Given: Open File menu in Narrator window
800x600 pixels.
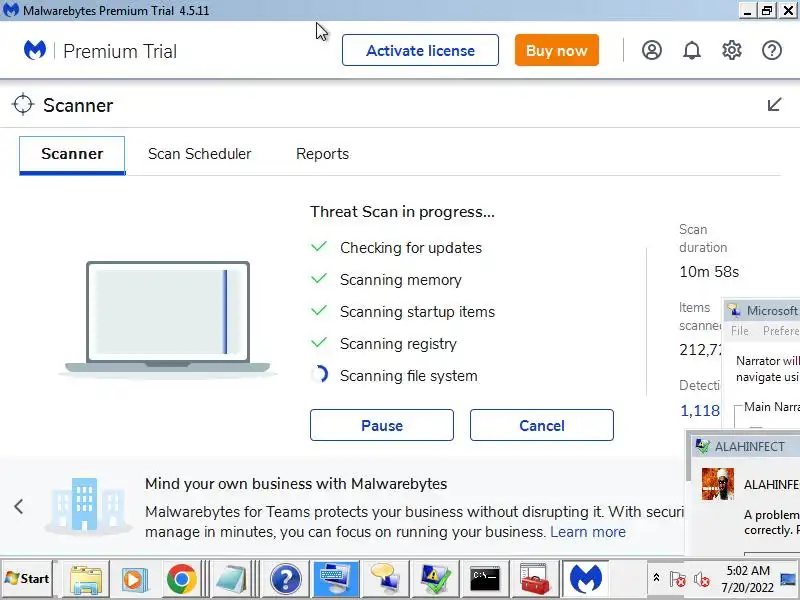Looking at the screenshot, I should (740, 331).
